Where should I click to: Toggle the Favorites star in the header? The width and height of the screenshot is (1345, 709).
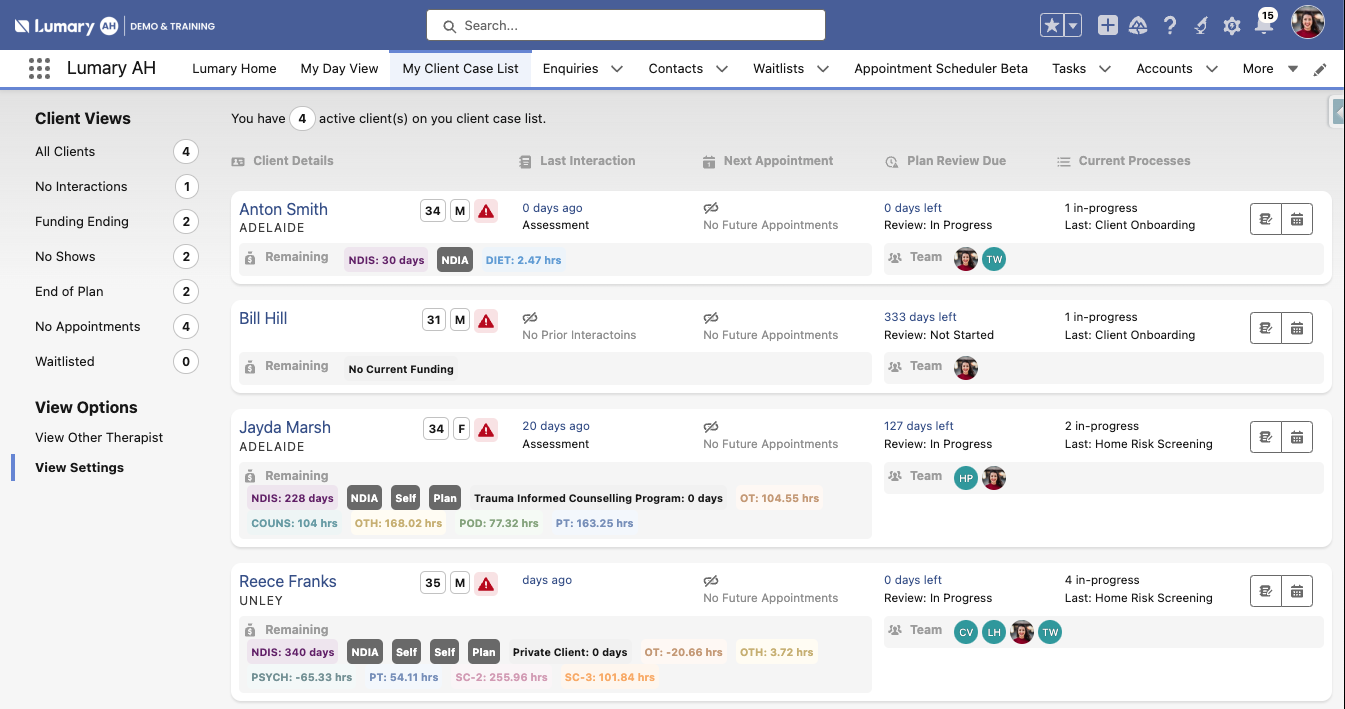pos(1053,25)
